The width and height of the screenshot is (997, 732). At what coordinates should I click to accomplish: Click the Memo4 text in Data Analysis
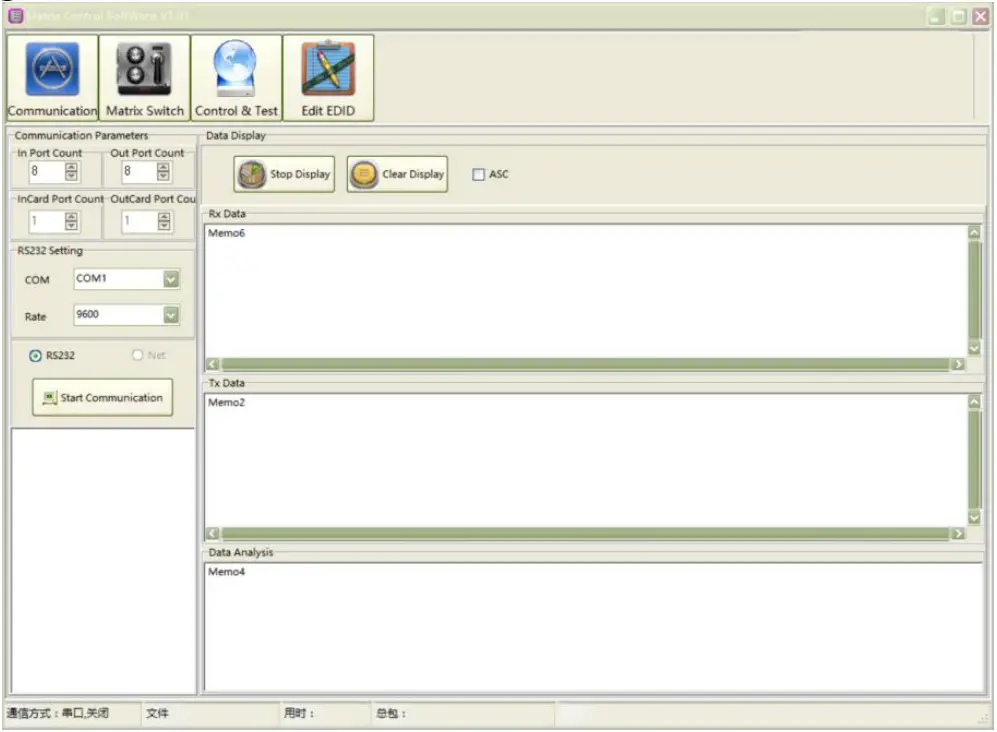[x=226, y=571]
